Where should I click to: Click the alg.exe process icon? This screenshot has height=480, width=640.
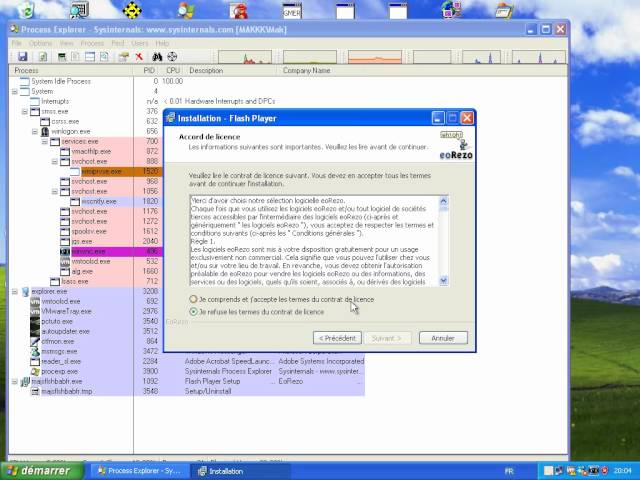(x=65, y=271)
